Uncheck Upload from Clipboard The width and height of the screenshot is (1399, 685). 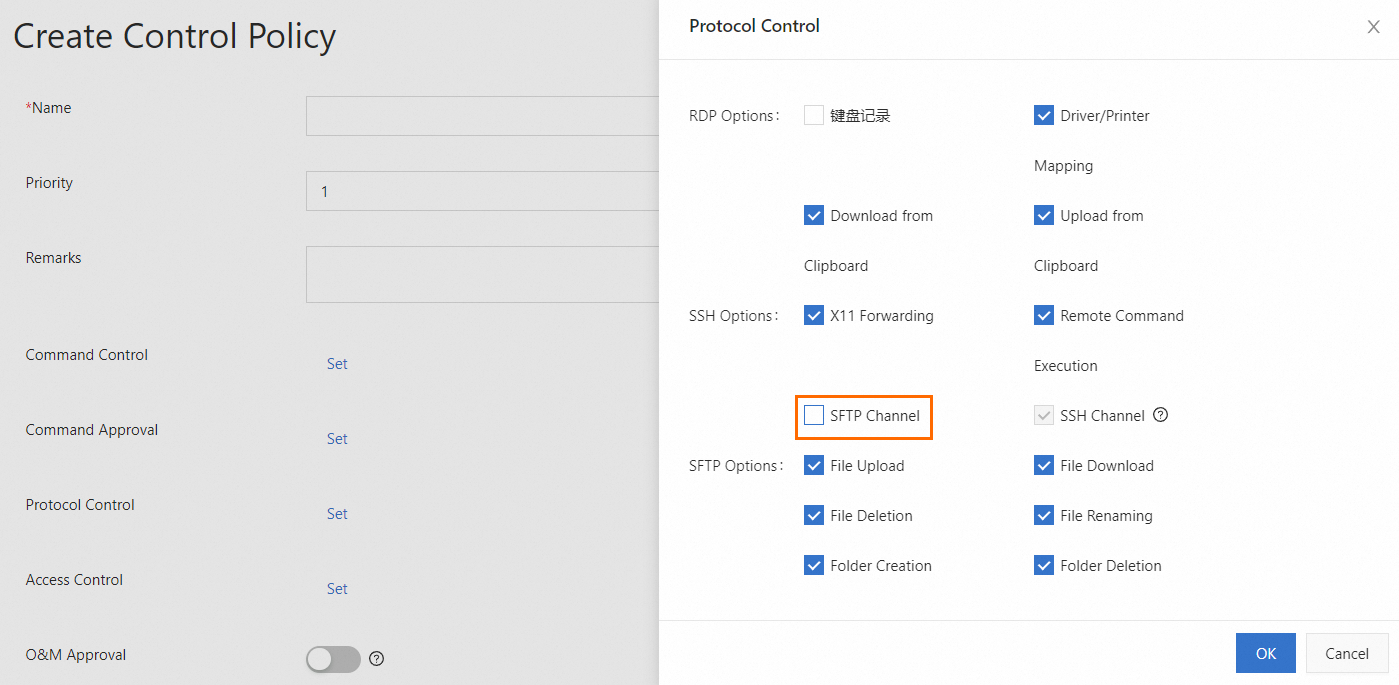tap(1044, 215)
